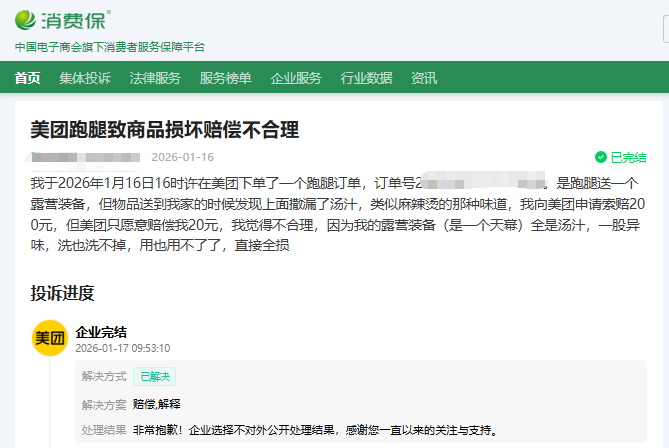Click the green 已完结 checkmark icon

601,157
